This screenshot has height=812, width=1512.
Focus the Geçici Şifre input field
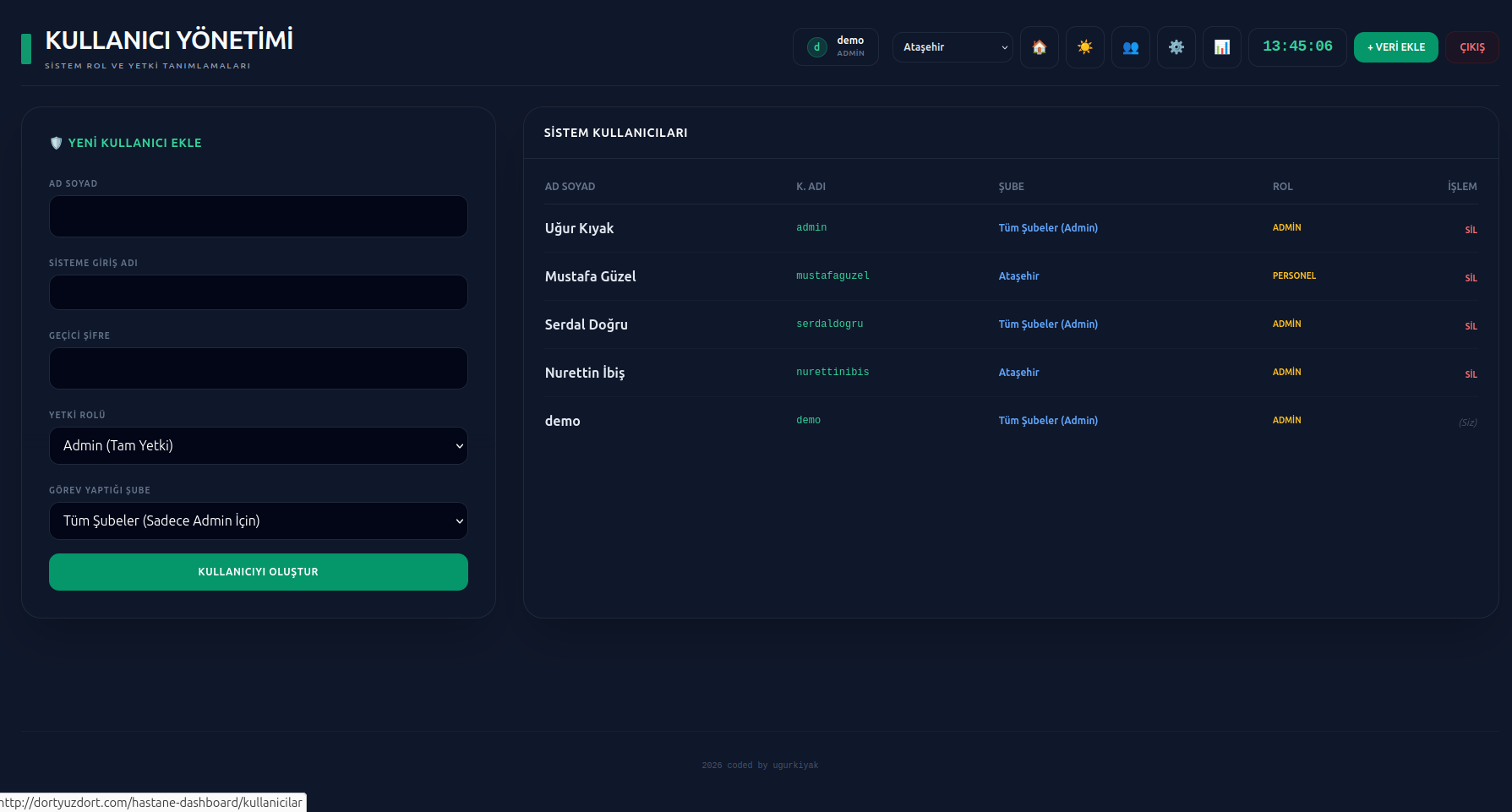(259, 368)
